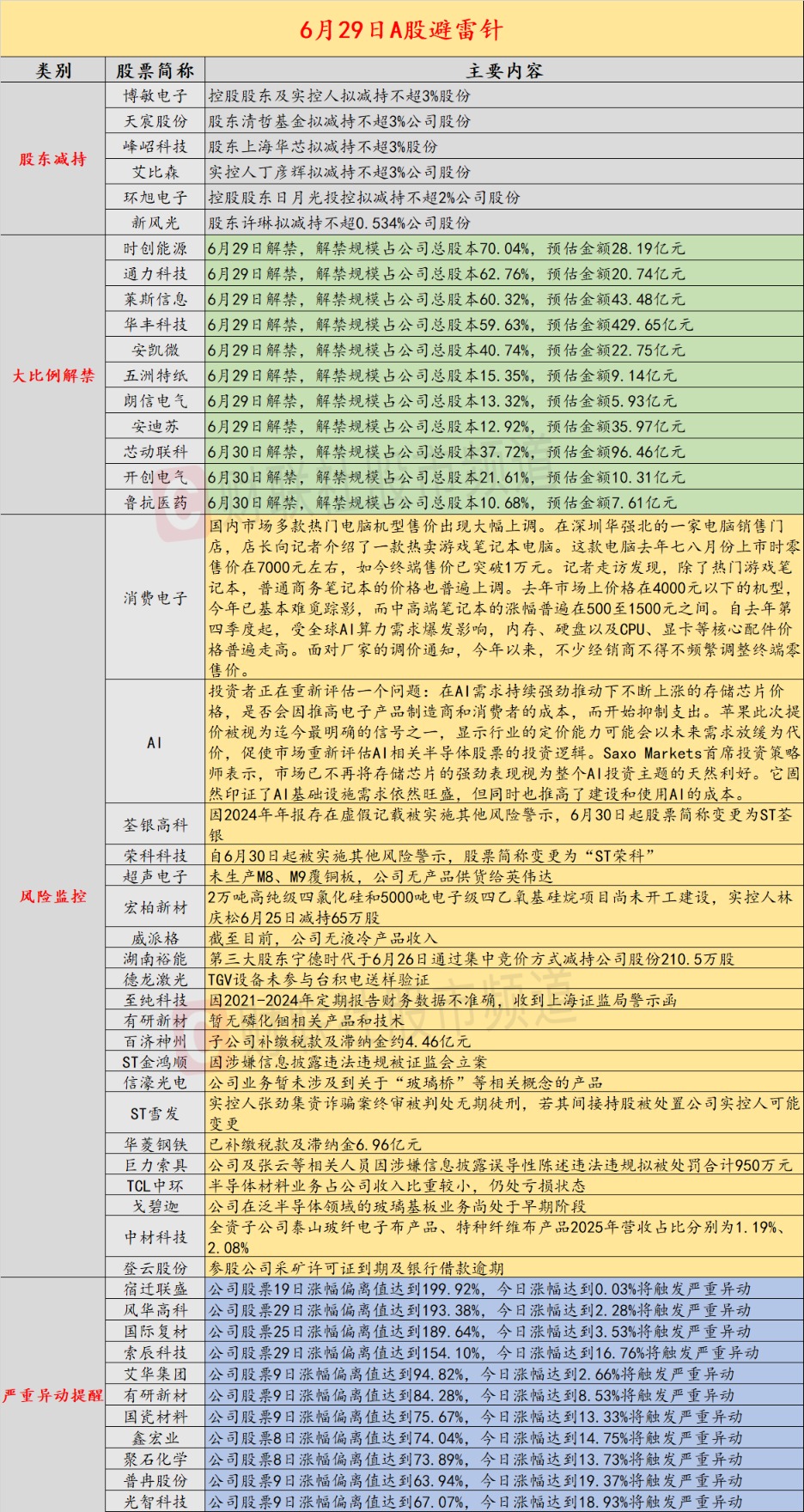Screen dimensions: 804x1512
Task: Select stock name 艾比森
Action: (x=155, y=172)
